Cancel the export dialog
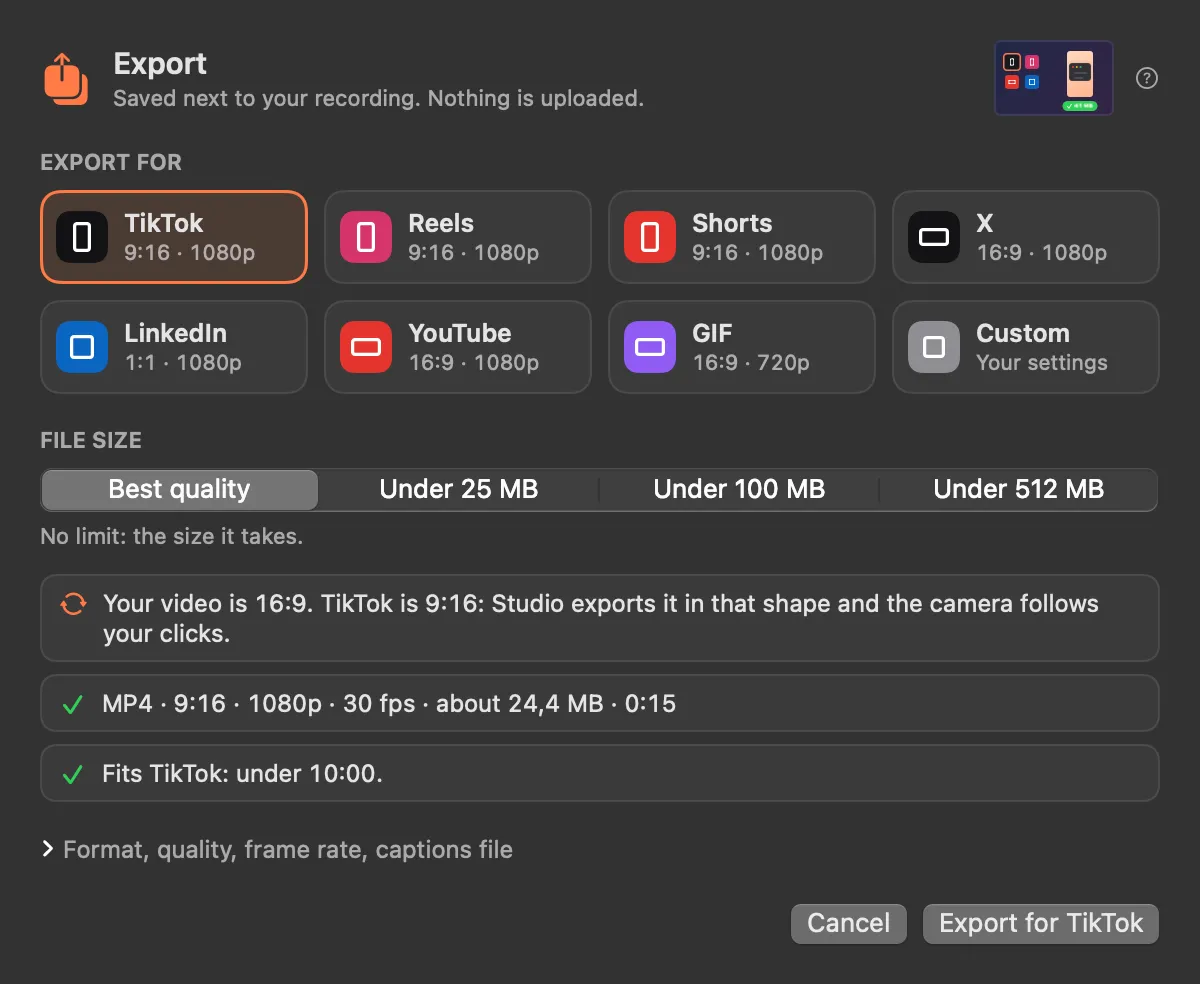 coord(848,923)
